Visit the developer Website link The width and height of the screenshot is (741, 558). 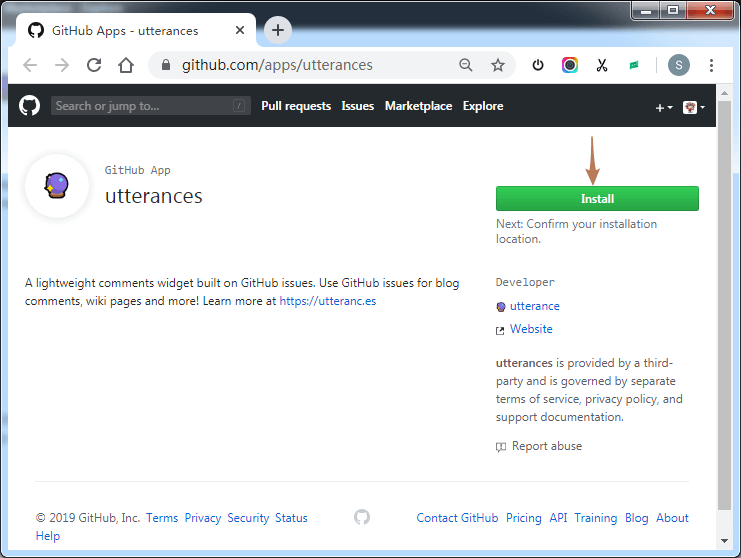pyautogui.click(x=531, y=329)
